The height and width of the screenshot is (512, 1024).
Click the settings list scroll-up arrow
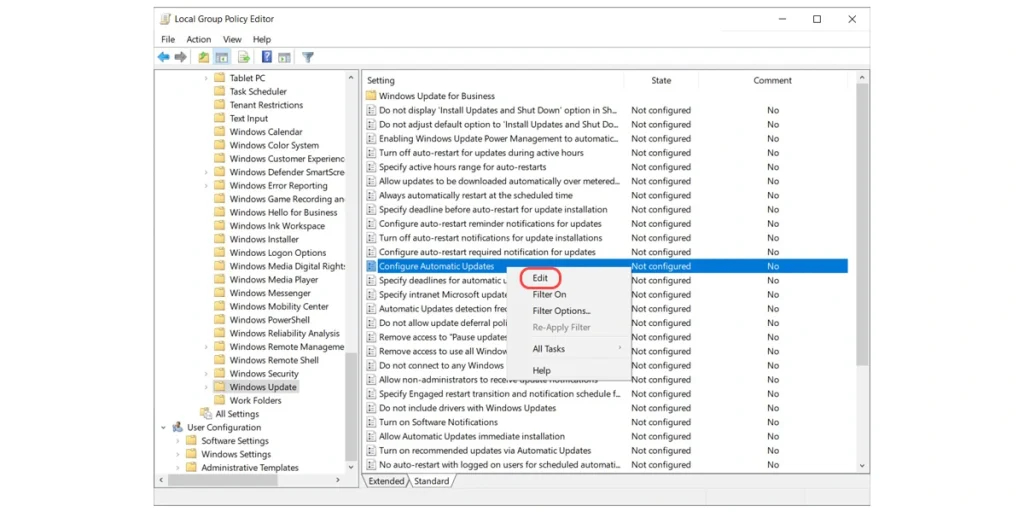(862, 77)
